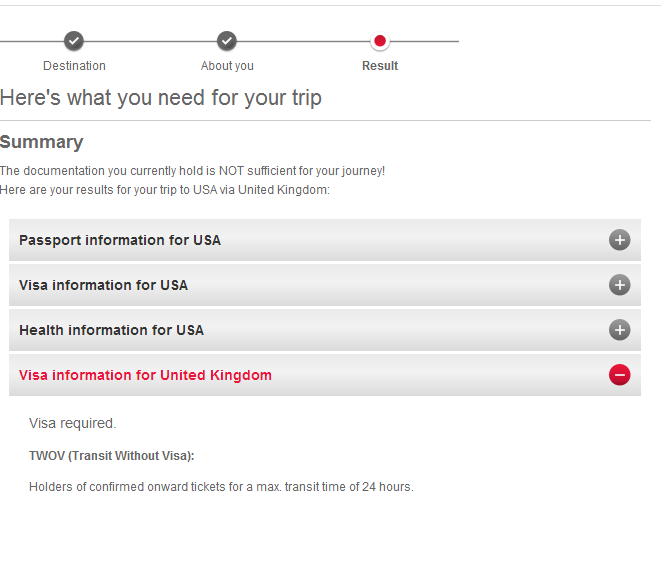661x563 pixels.
Task: Click the 'Visa required.' text
Action: [72, 423]
